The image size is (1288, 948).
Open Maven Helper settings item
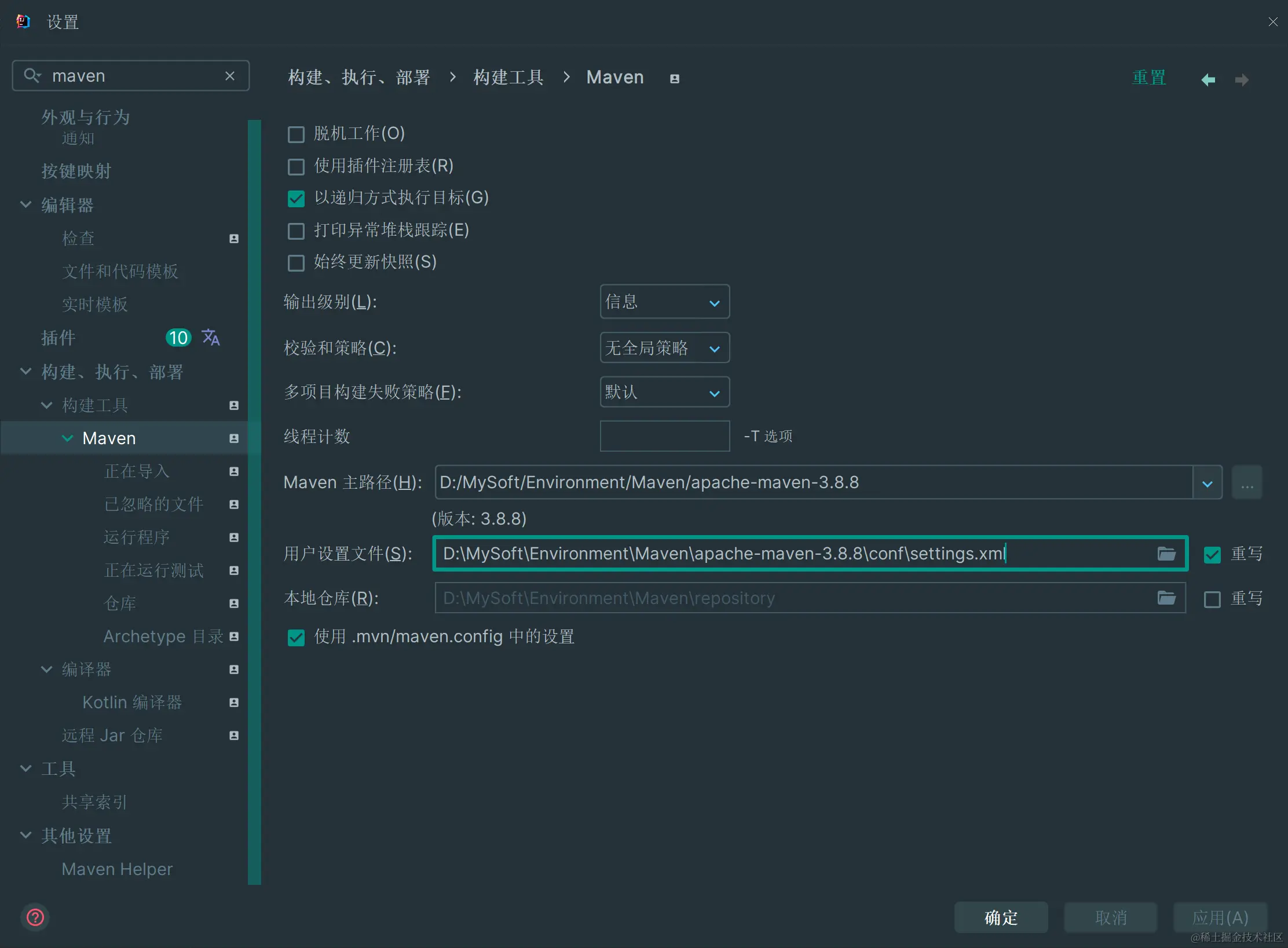(x=117, y=869)
